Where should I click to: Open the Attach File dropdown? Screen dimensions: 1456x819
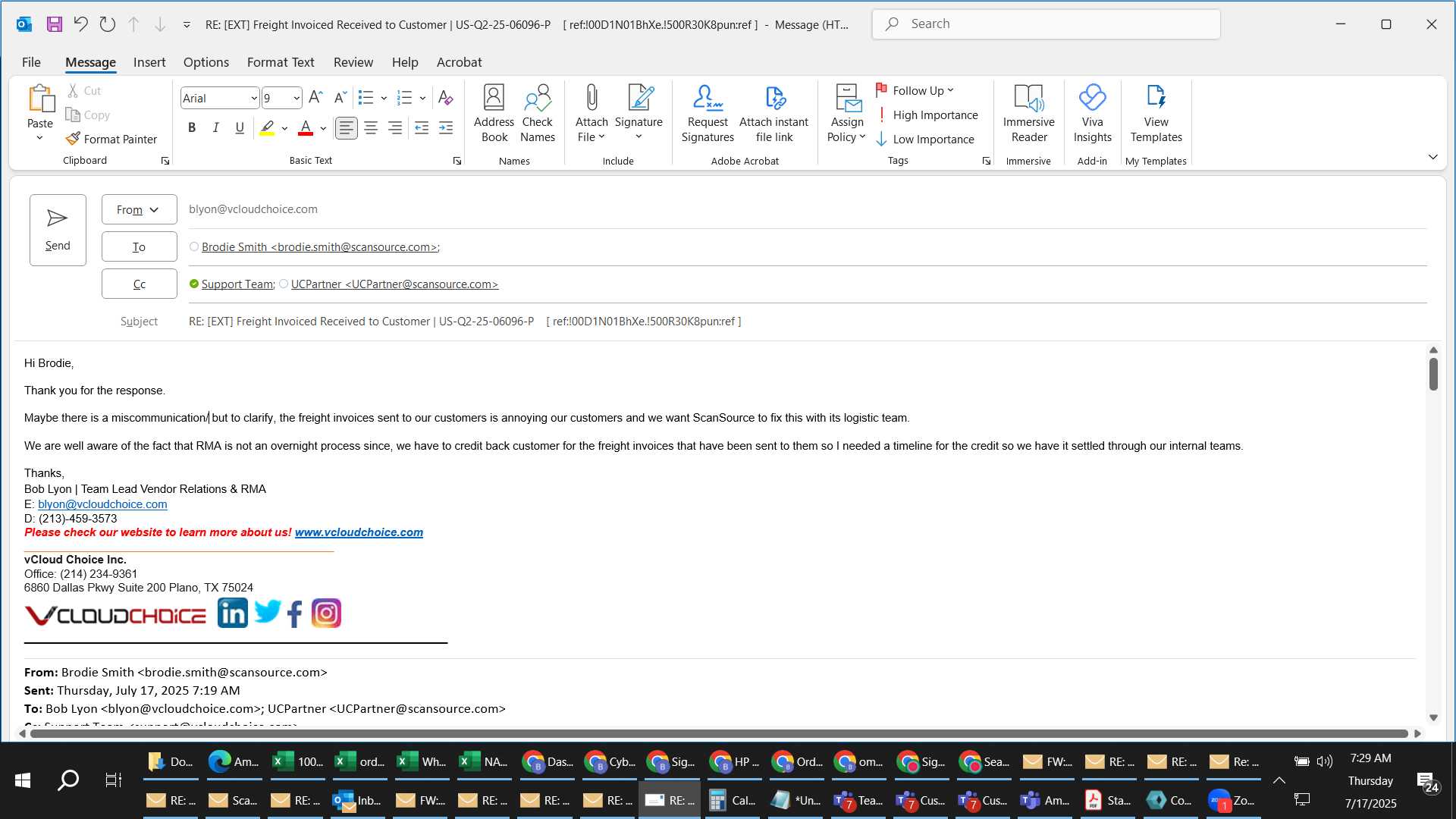click(x=591, y=113)
